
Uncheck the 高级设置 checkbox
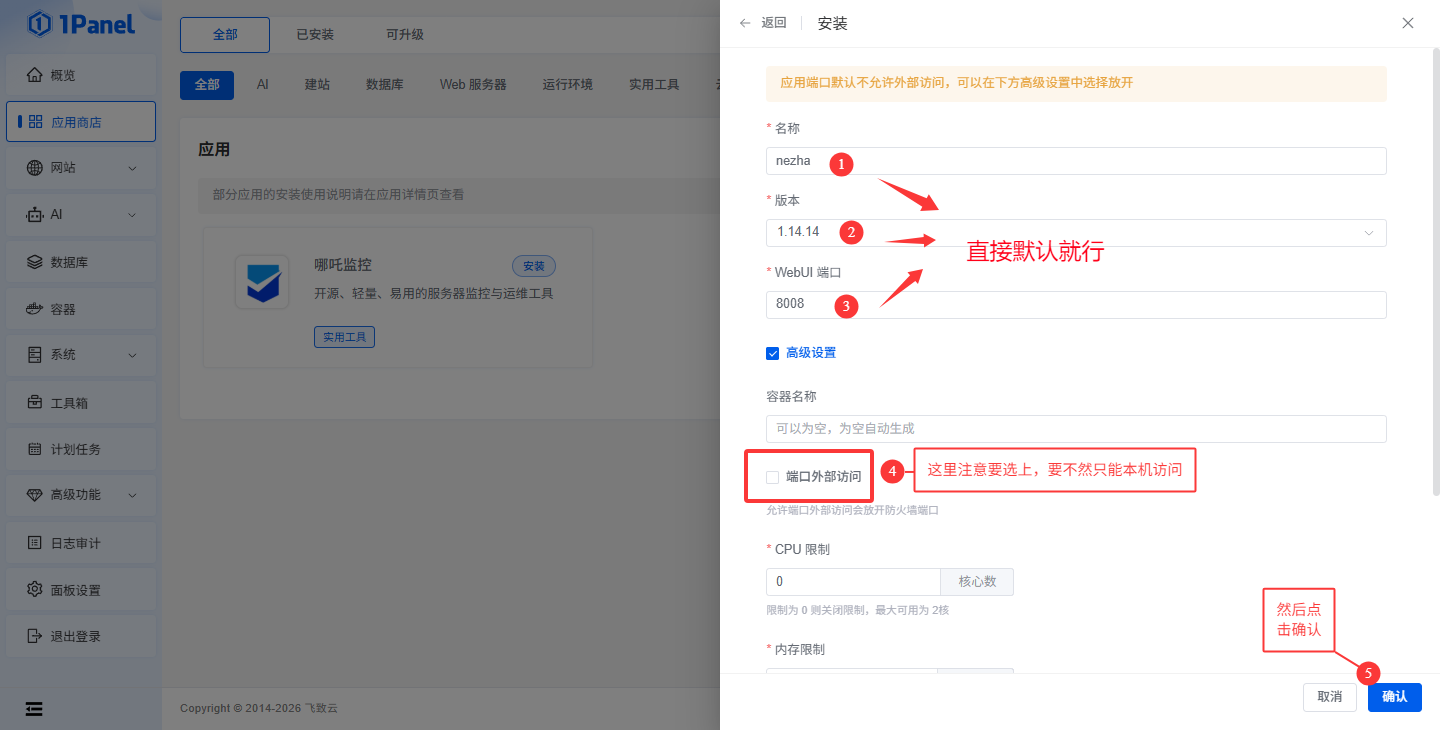[x=772, y=353]
